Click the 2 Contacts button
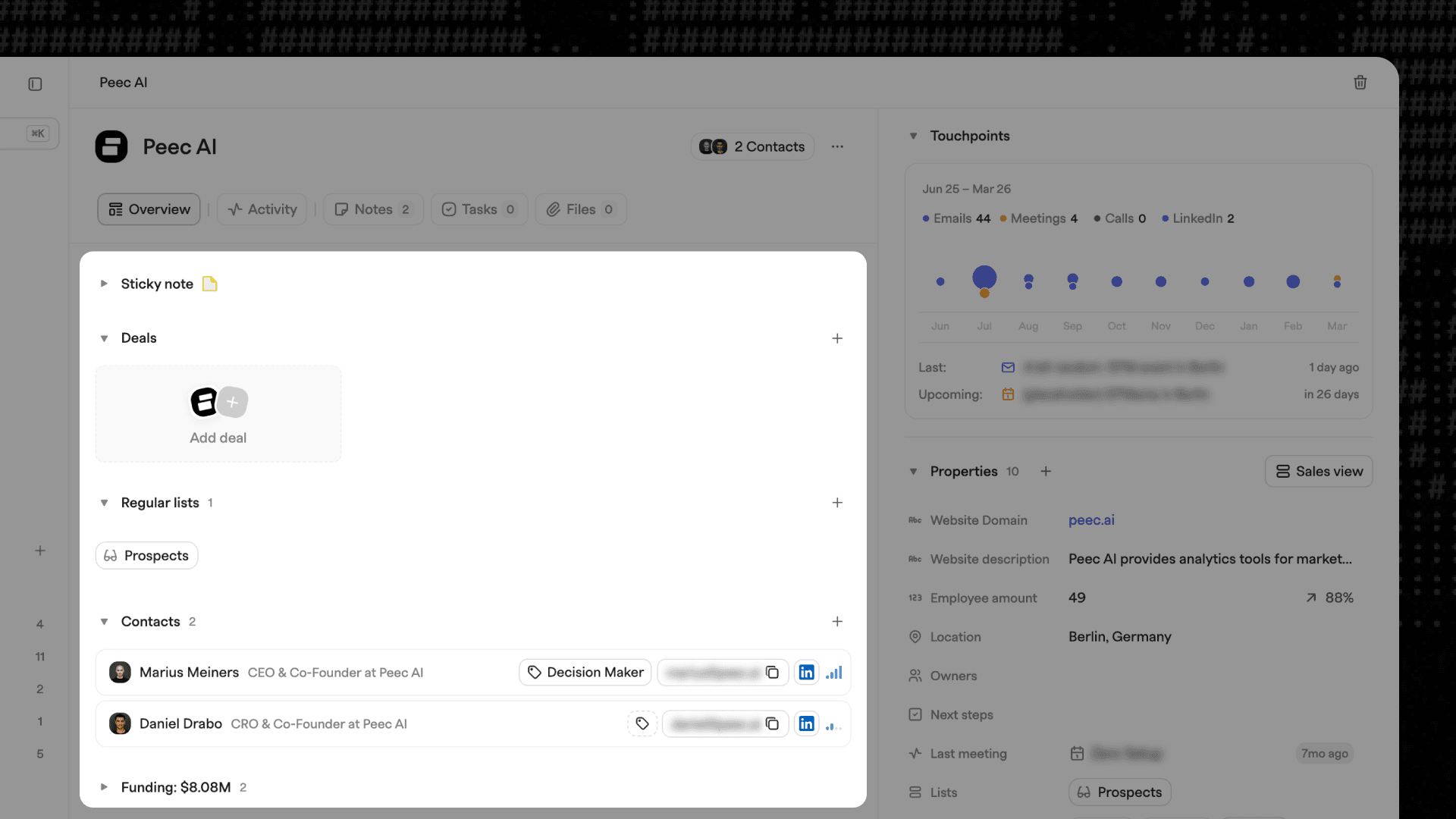 pyautogui.click(x=752, y=146)
